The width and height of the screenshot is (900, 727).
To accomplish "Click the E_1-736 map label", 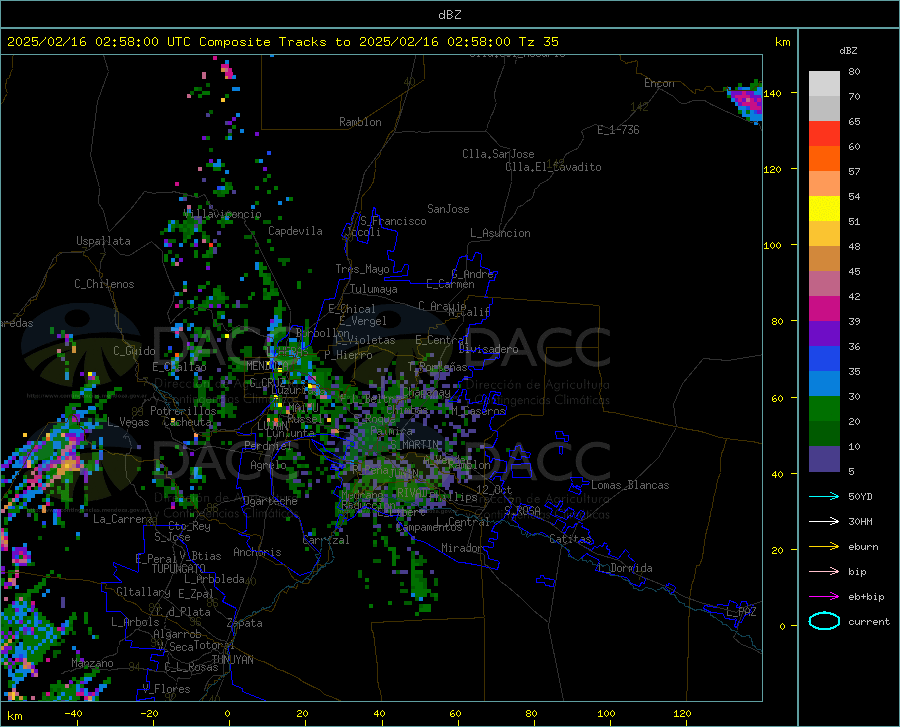I will (618, 130).
